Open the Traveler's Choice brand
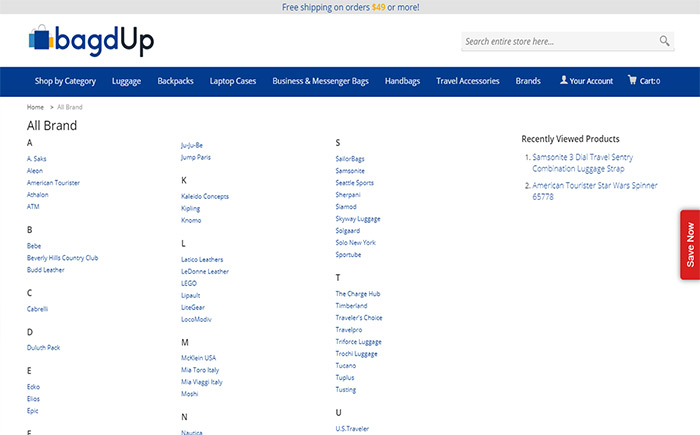This screenshot has height=435, width=700. click(x=359, y=318)
